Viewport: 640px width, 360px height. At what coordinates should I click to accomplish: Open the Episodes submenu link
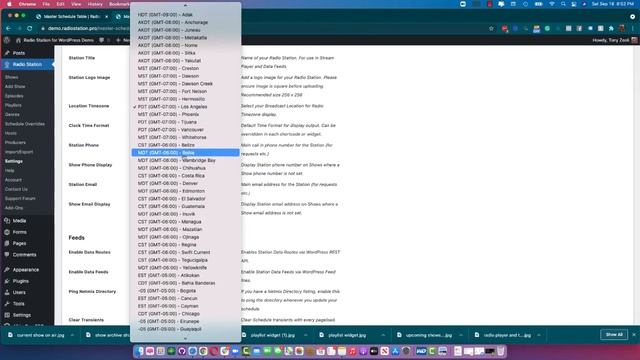(14, 96)
